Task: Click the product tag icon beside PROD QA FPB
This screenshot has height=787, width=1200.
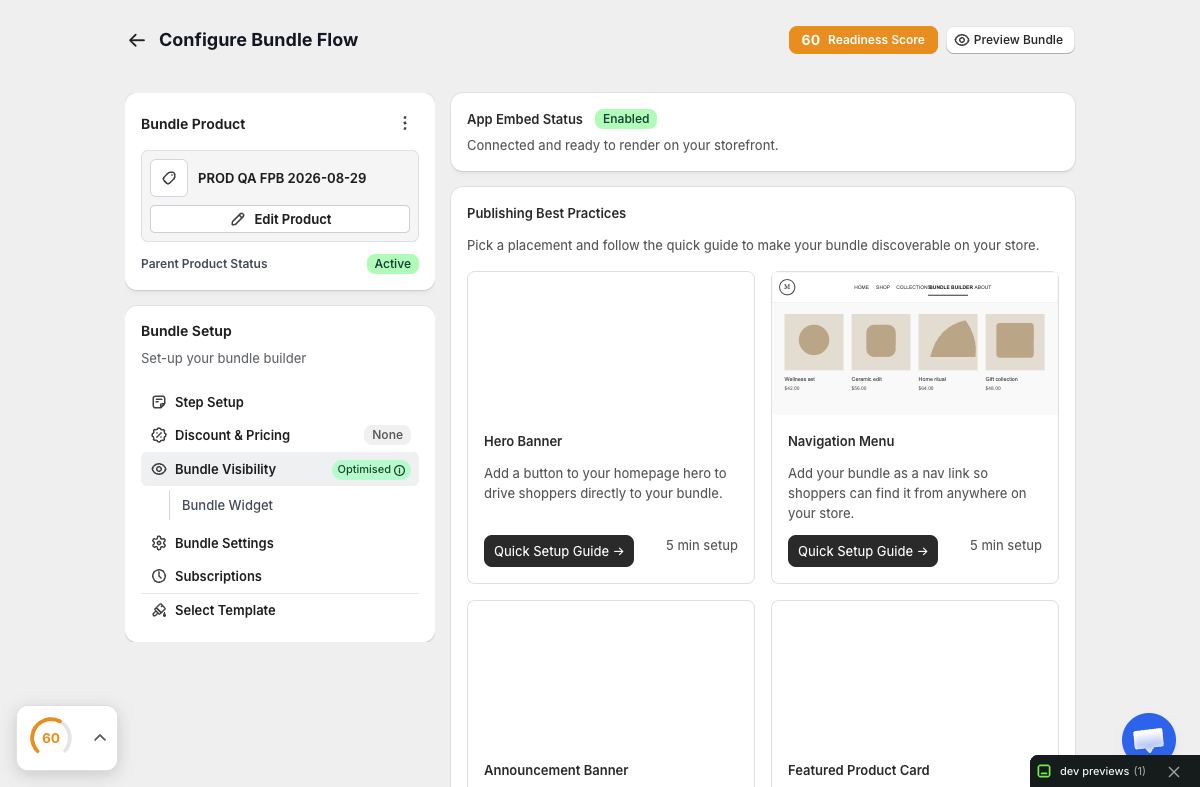Action: click(x=169, y=178)
